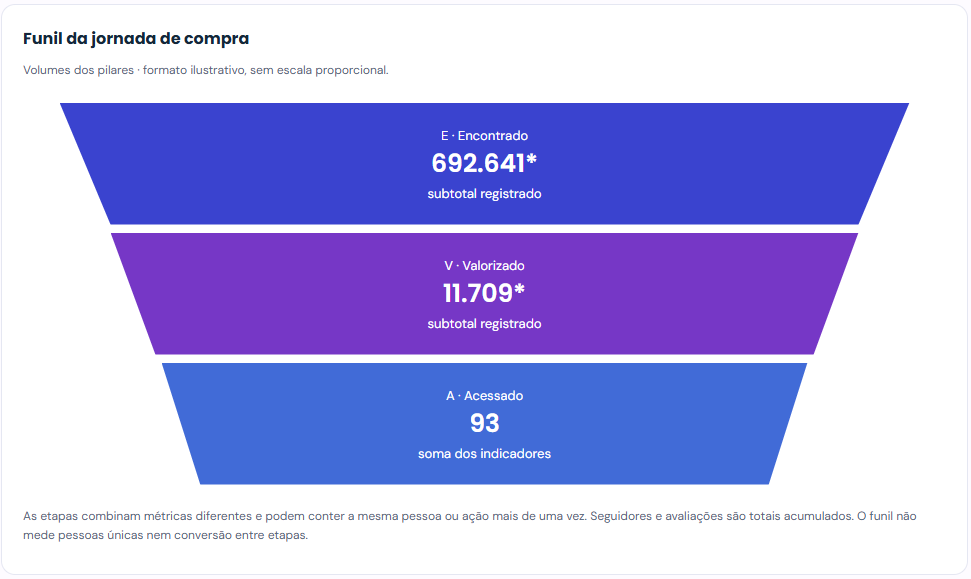
Task: Click the "Funil da jornada de compra" title
Action: point(136,38)
